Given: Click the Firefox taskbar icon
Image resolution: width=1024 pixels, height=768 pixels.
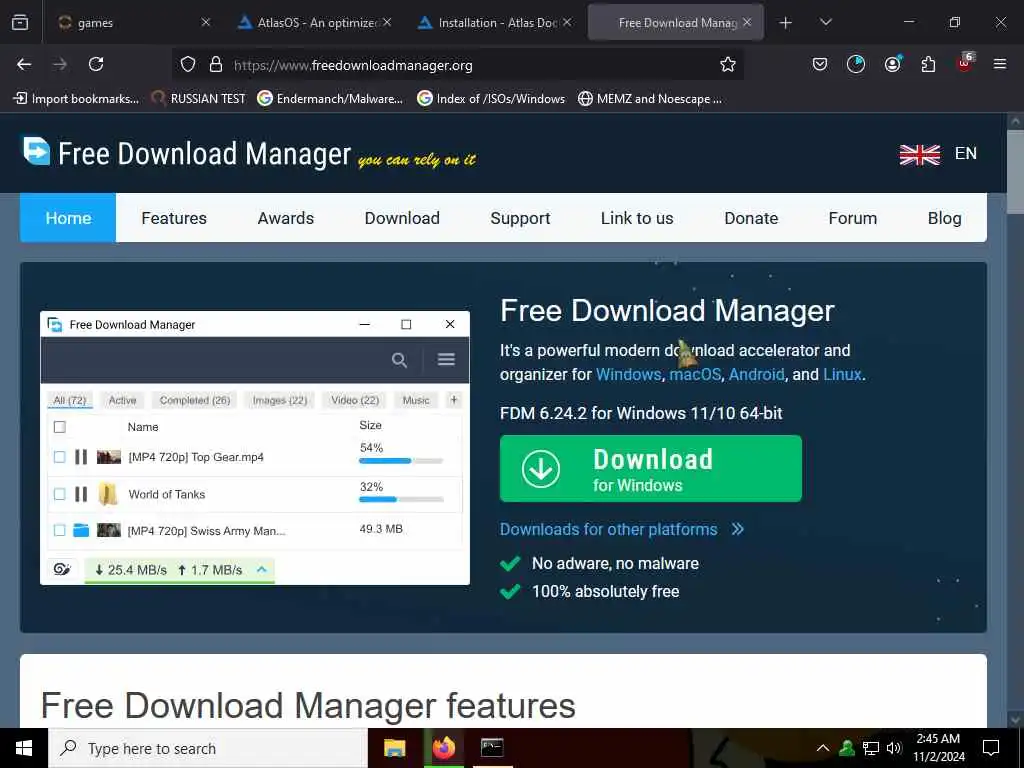Looking at the screenshot, I should click(443, 748).
